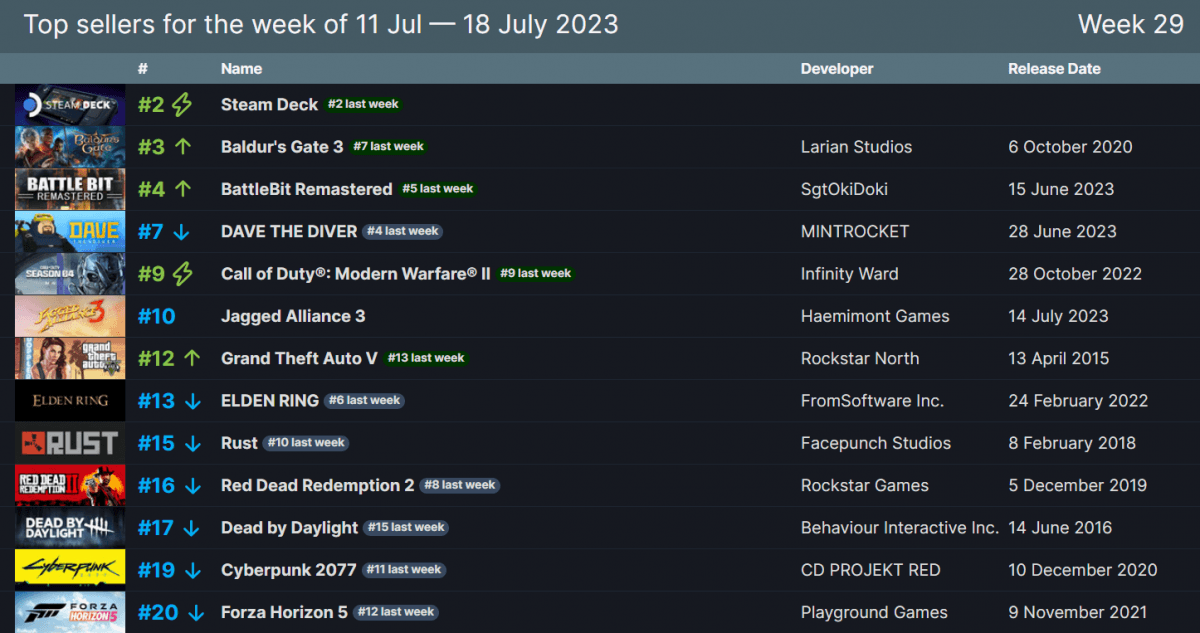
Task: Sort by the Release Date column header
Action: 1054,69
